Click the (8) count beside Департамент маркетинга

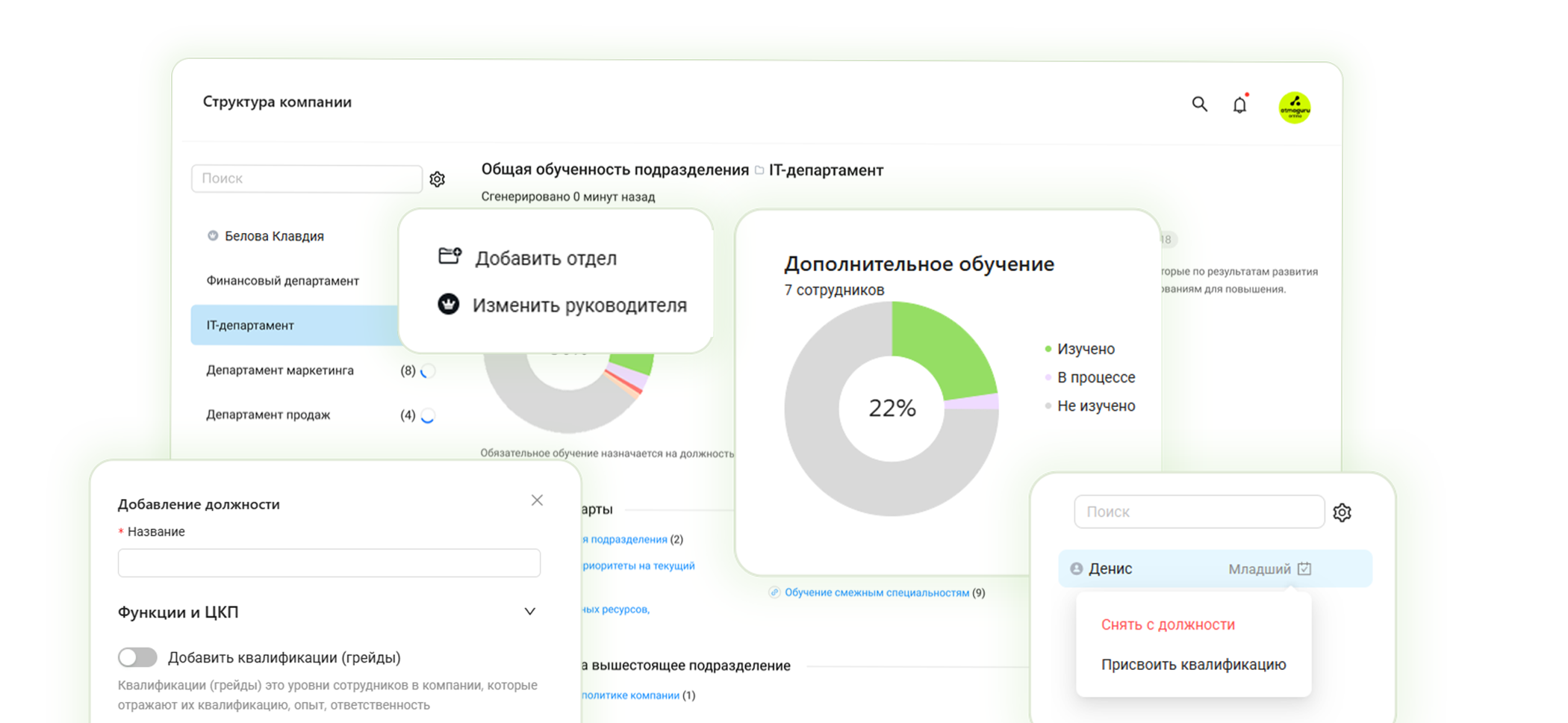point(408,370)
